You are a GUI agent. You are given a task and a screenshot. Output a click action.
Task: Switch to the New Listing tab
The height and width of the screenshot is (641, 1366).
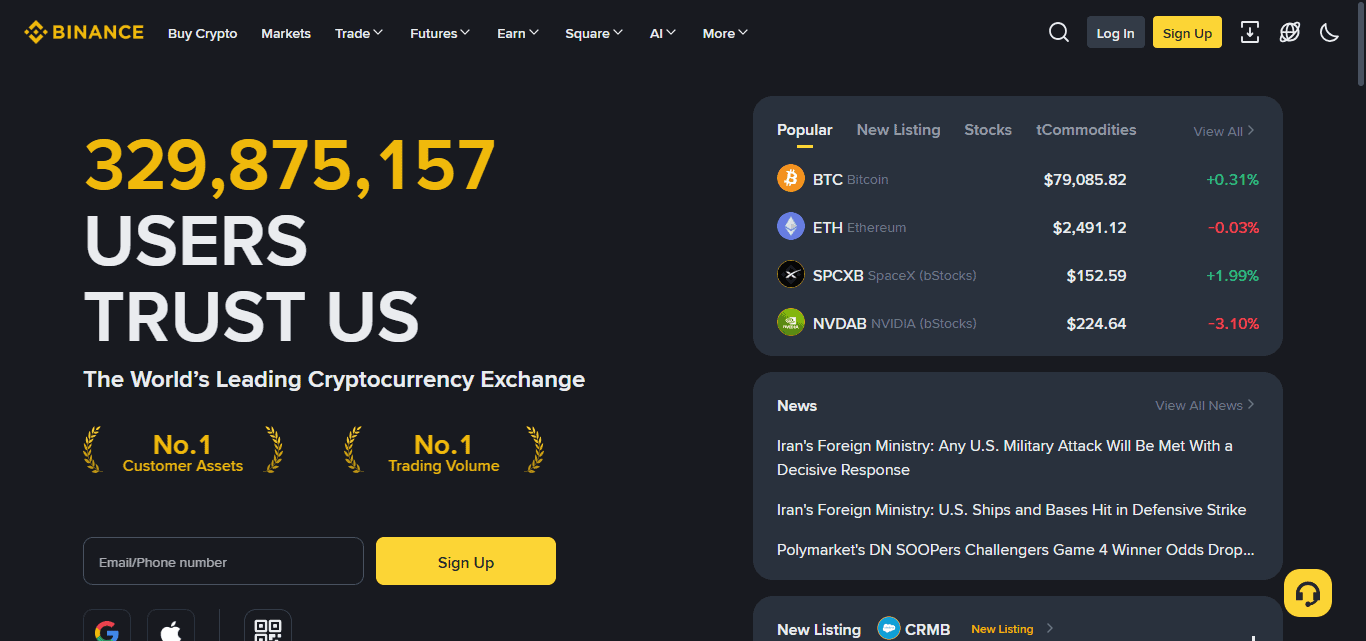[x=899, y=130]
